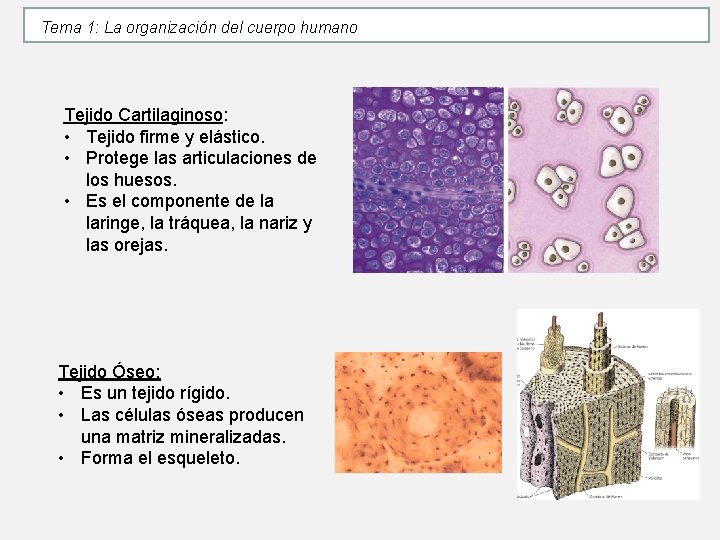Viewport: 720px width, 540px height.
Task: Select the heading 'Tejido Óseo:'
Action: (109, 371)
